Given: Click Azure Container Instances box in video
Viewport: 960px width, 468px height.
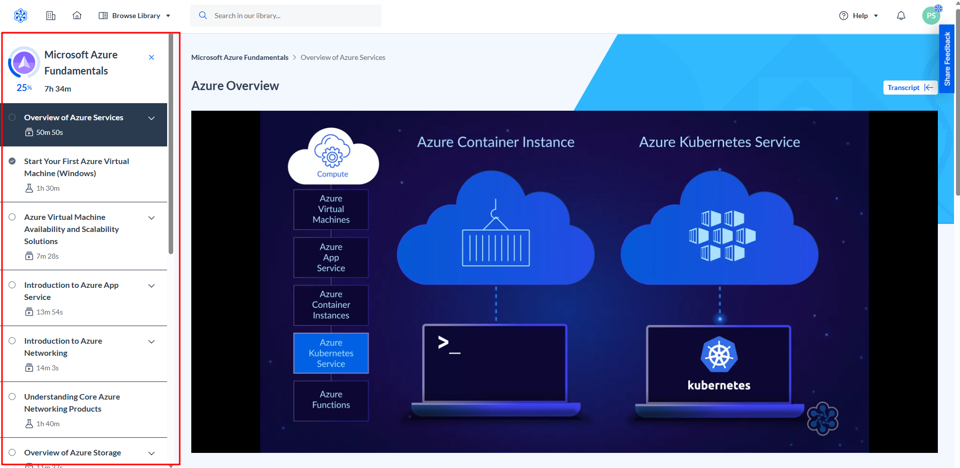Looking at the screenshot, I should point(331,305).
